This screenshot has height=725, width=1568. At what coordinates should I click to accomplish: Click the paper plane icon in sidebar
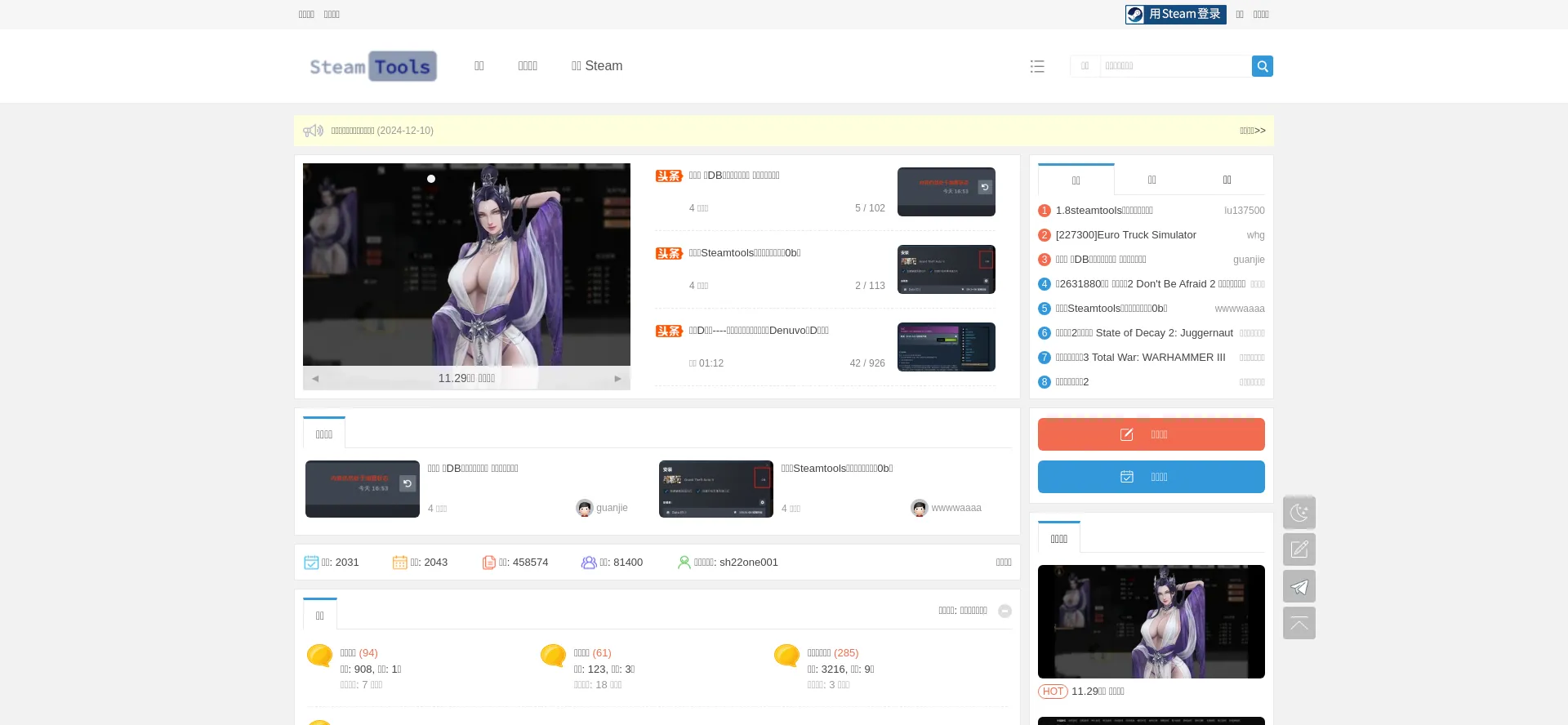(x=1298, y=586)
